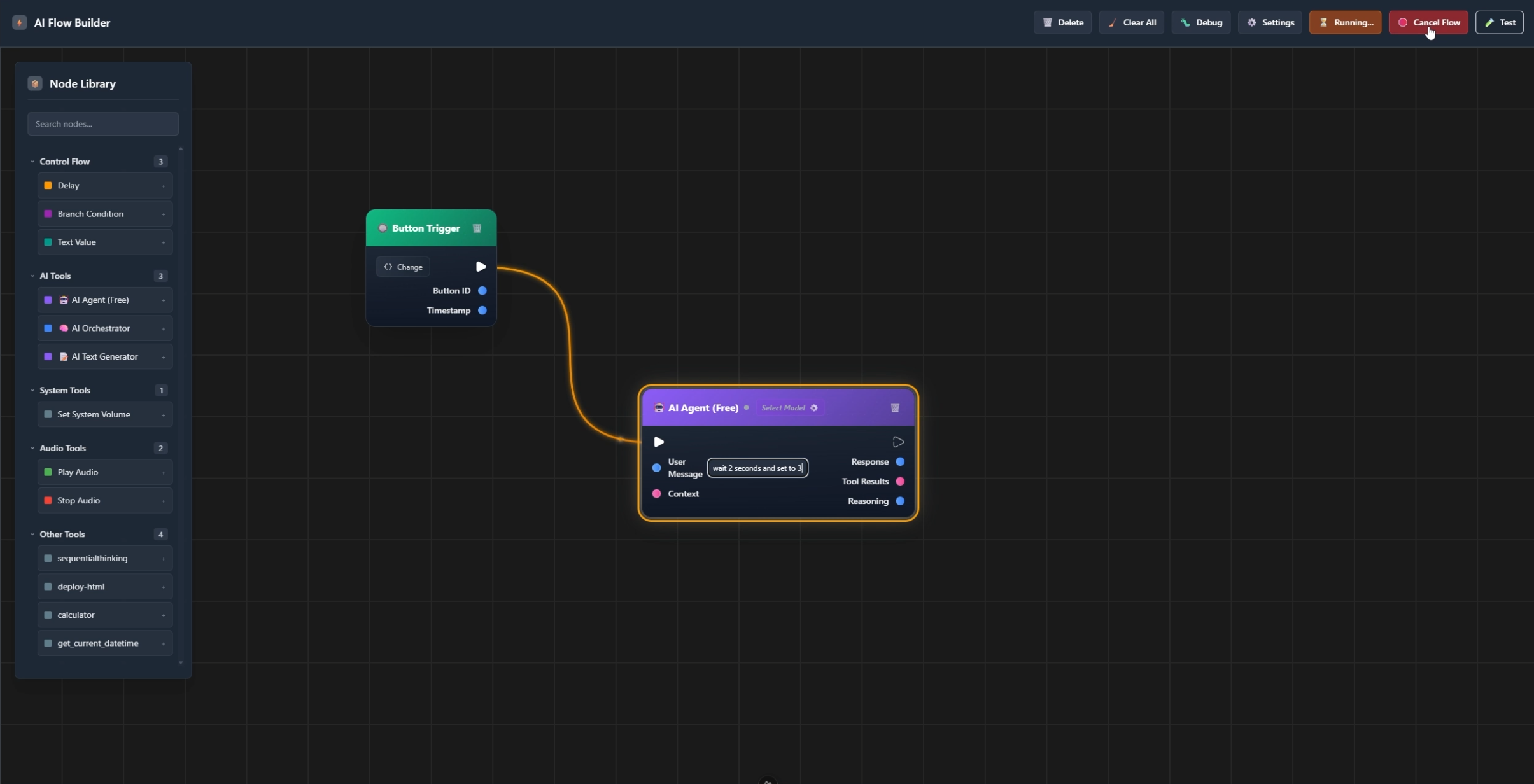Click the Node Library cube icon
Image resolution: width=1534 pixels, height=784 pixels.
pos(35,83)
